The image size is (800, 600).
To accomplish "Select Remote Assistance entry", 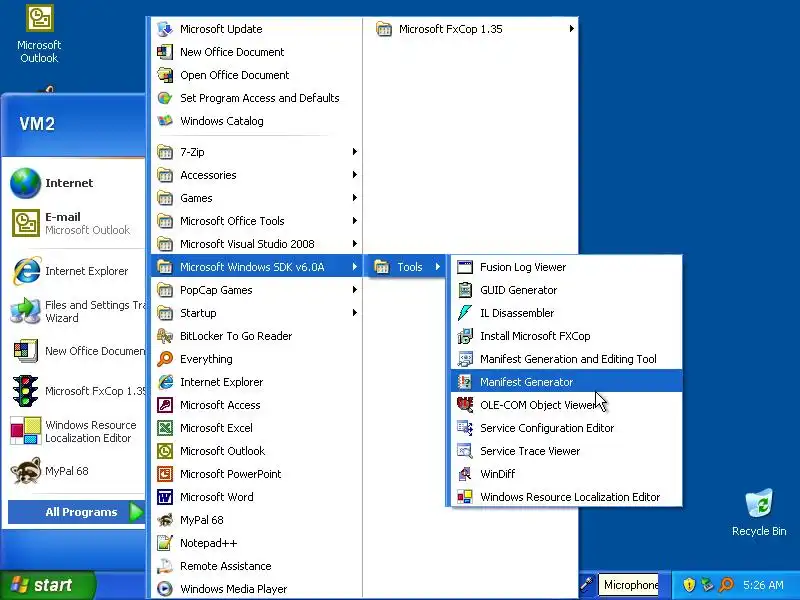I will coord(256,566).
